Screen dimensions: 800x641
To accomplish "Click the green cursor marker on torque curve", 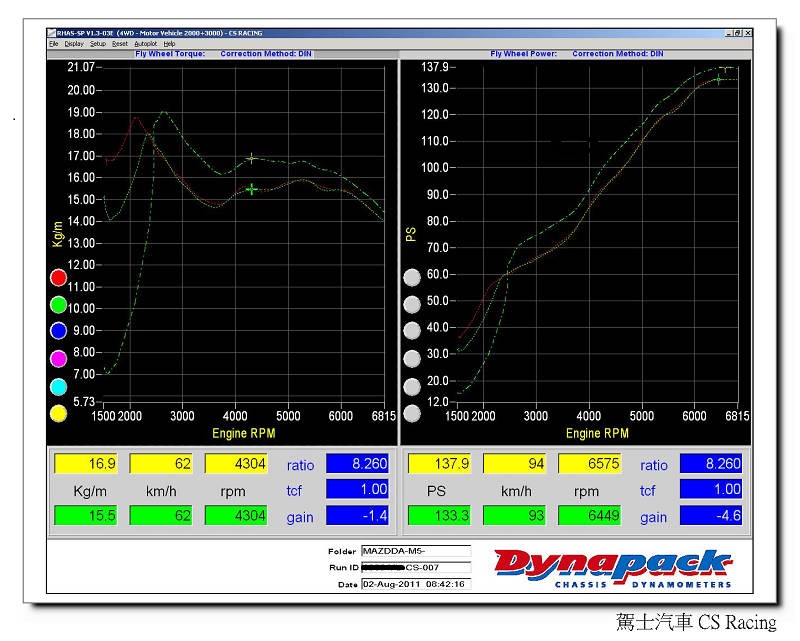I will coord(252,189).
